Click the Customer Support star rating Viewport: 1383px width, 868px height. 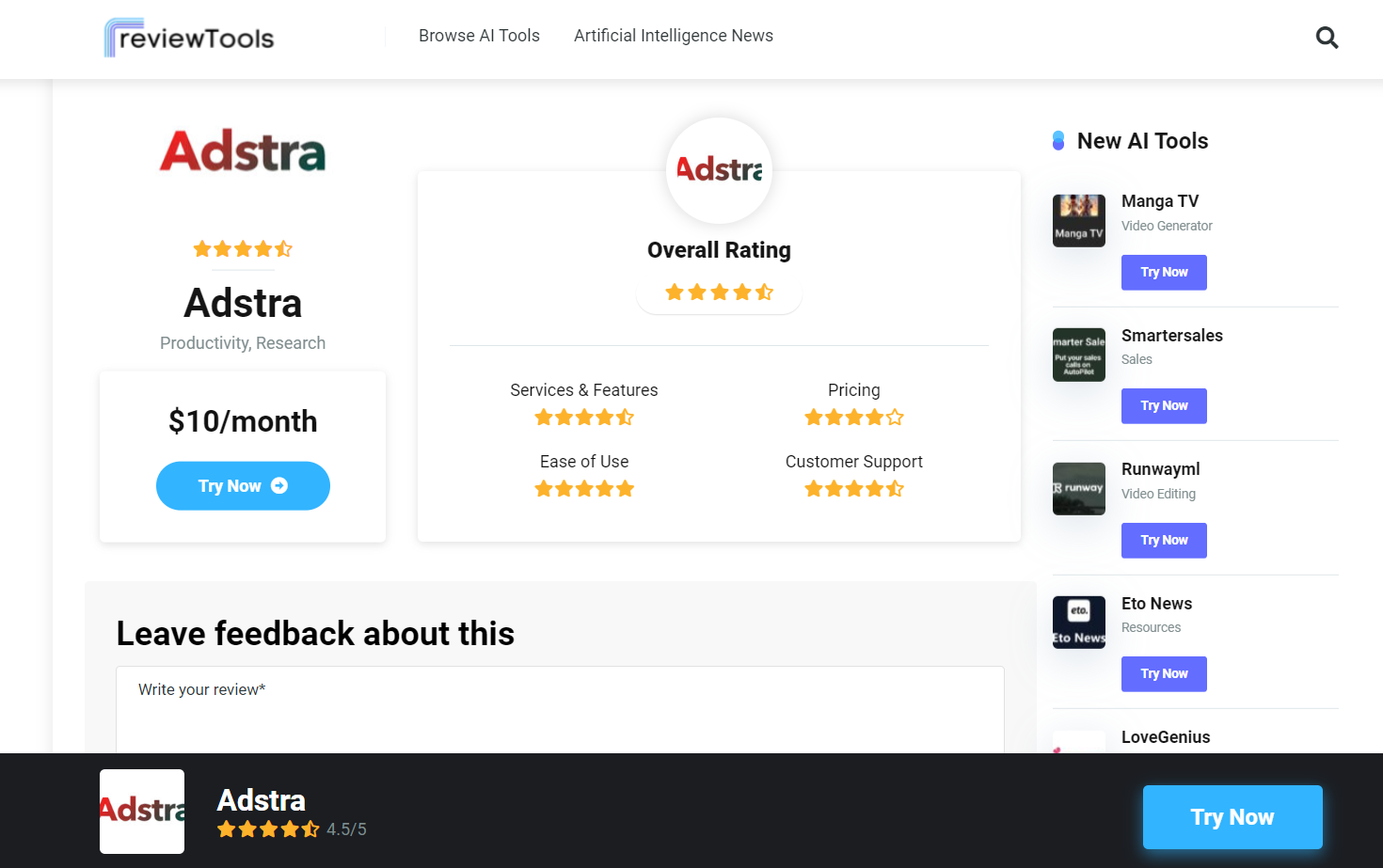(x=854, y=489)
